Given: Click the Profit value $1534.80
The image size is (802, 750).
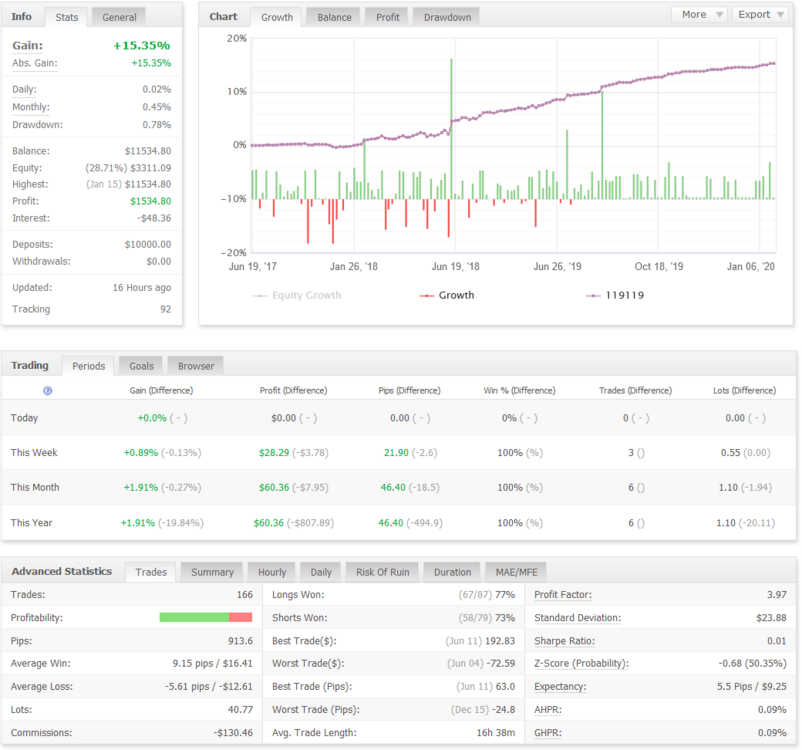Looking at the screenshot, I should 150,201.
